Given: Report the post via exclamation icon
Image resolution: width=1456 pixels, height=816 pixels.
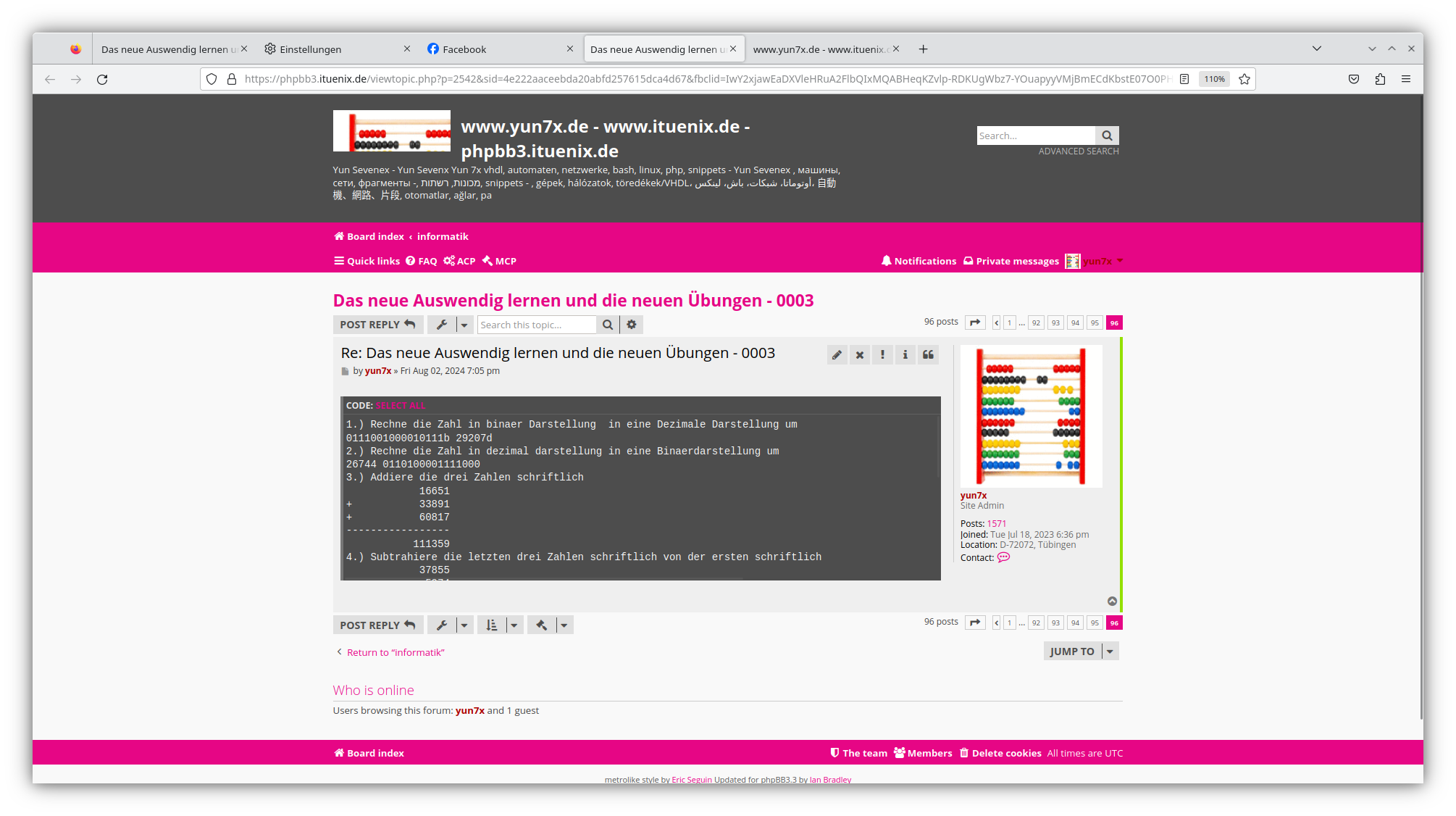Looking at the screenshot, I should [882, 354].
